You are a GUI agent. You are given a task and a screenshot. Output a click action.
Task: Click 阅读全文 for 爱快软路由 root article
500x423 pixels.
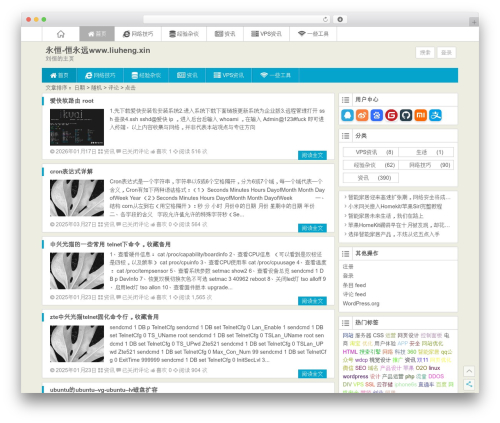point(312,155)
